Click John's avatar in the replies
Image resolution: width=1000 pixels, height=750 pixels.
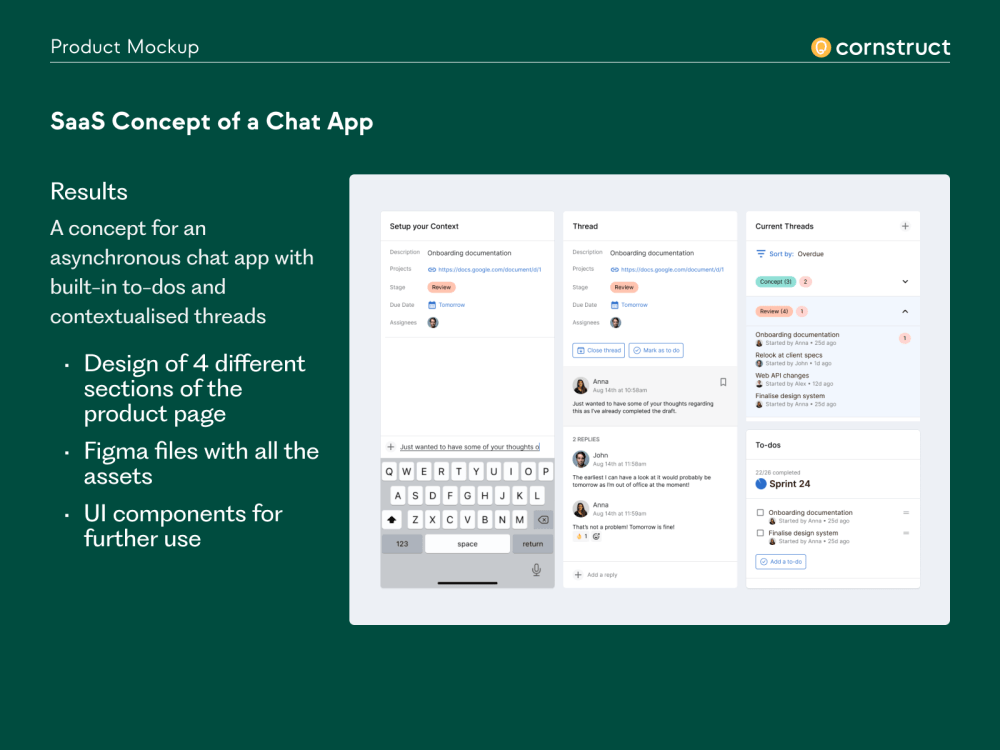[x=580, y=459]
